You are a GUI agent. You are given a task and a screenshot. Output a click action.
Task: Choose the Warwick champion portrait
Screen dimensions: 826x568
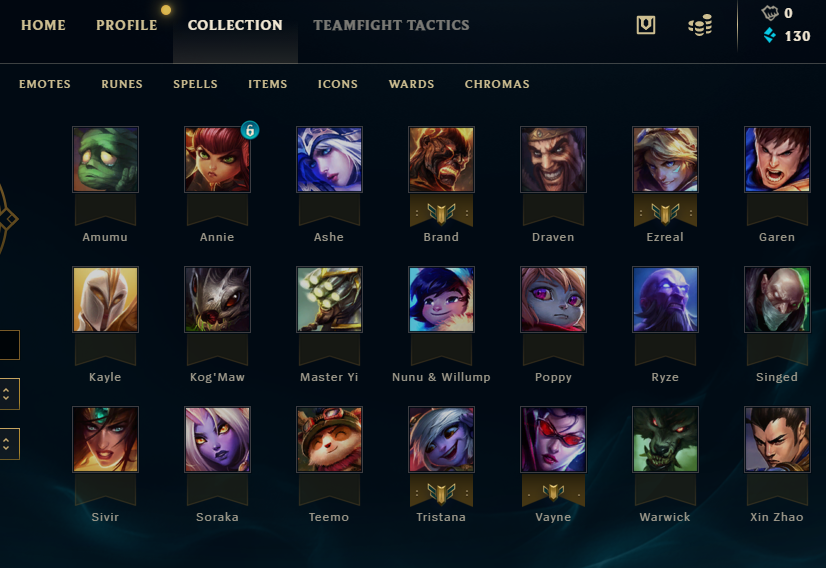[x=665, y=439]
